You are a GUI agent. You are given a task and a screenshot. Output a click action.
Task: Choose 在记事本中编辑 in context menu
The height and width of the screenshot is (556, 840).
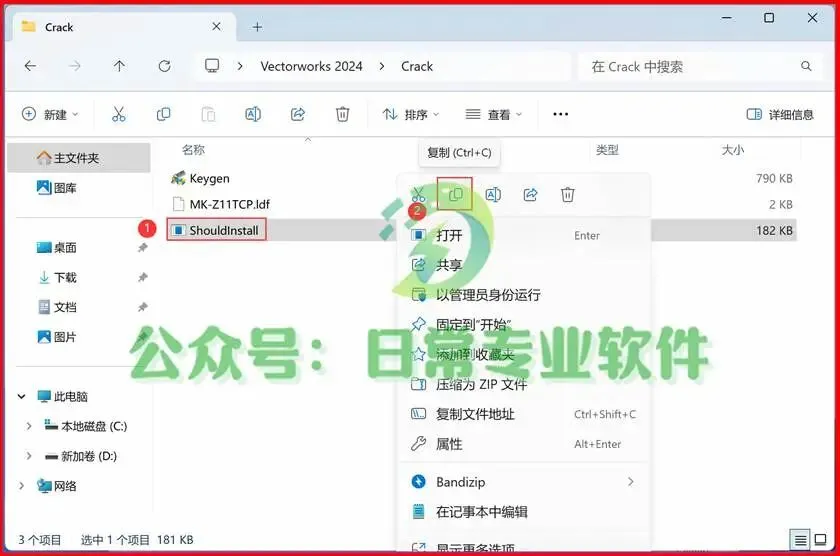(x=523, y=512)
